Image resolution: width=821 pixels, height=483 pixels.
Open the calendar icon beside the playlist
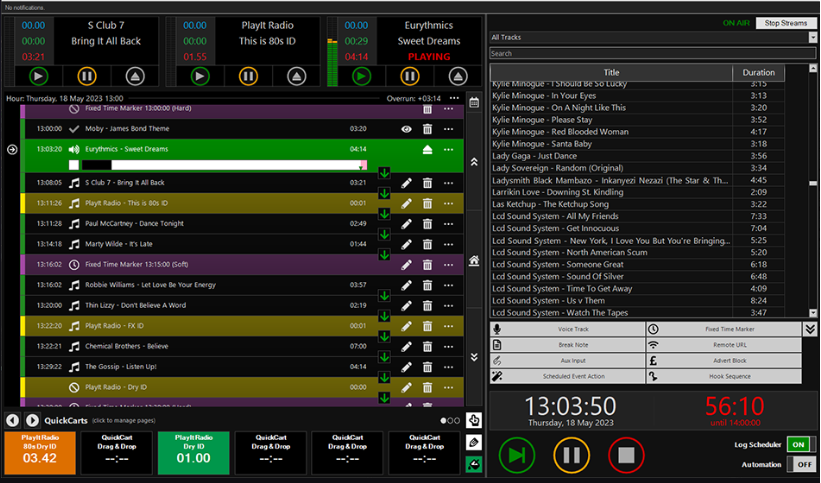coord(473,102)
